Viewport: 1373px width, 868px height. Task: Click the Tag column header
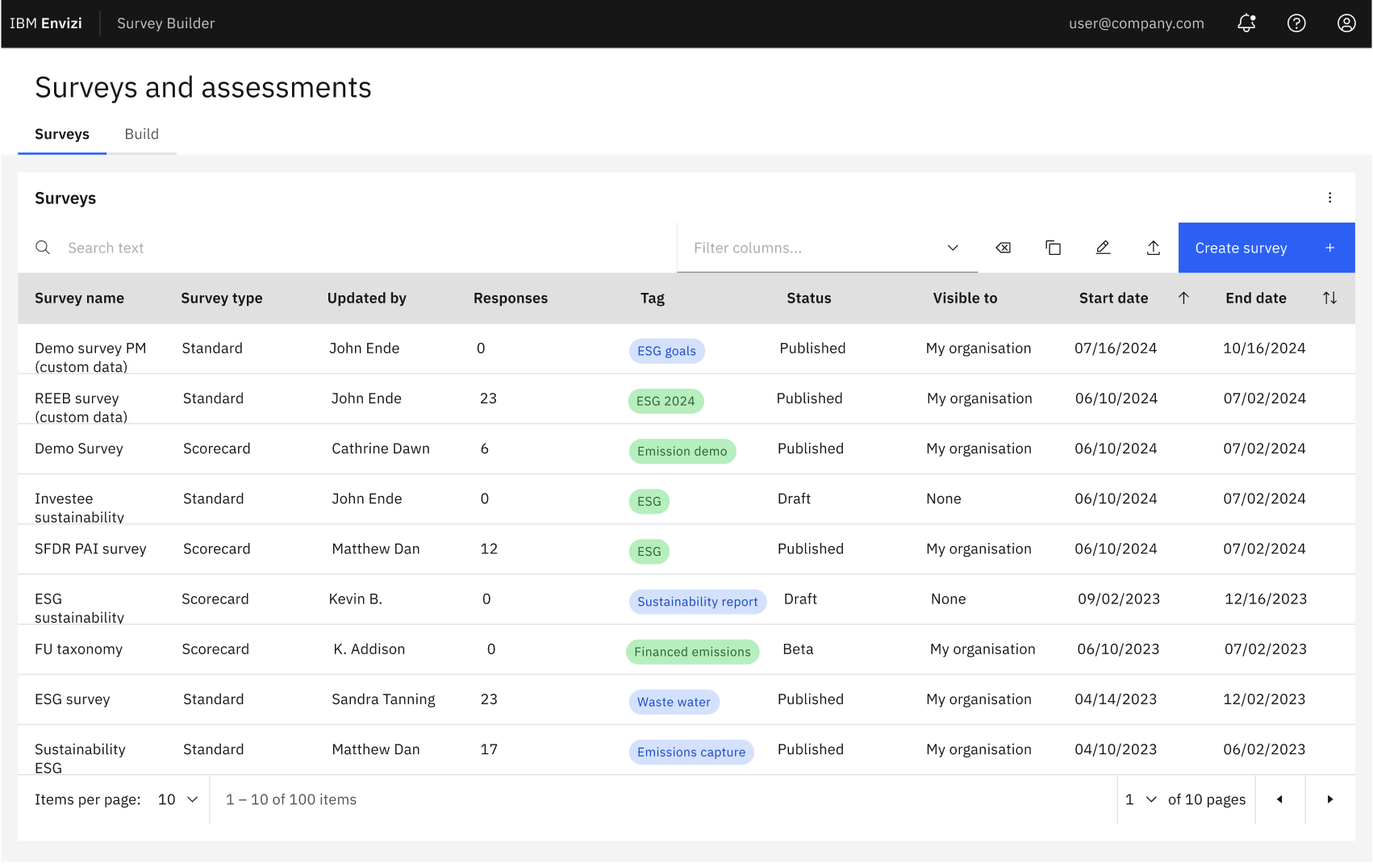click(652, 298)
